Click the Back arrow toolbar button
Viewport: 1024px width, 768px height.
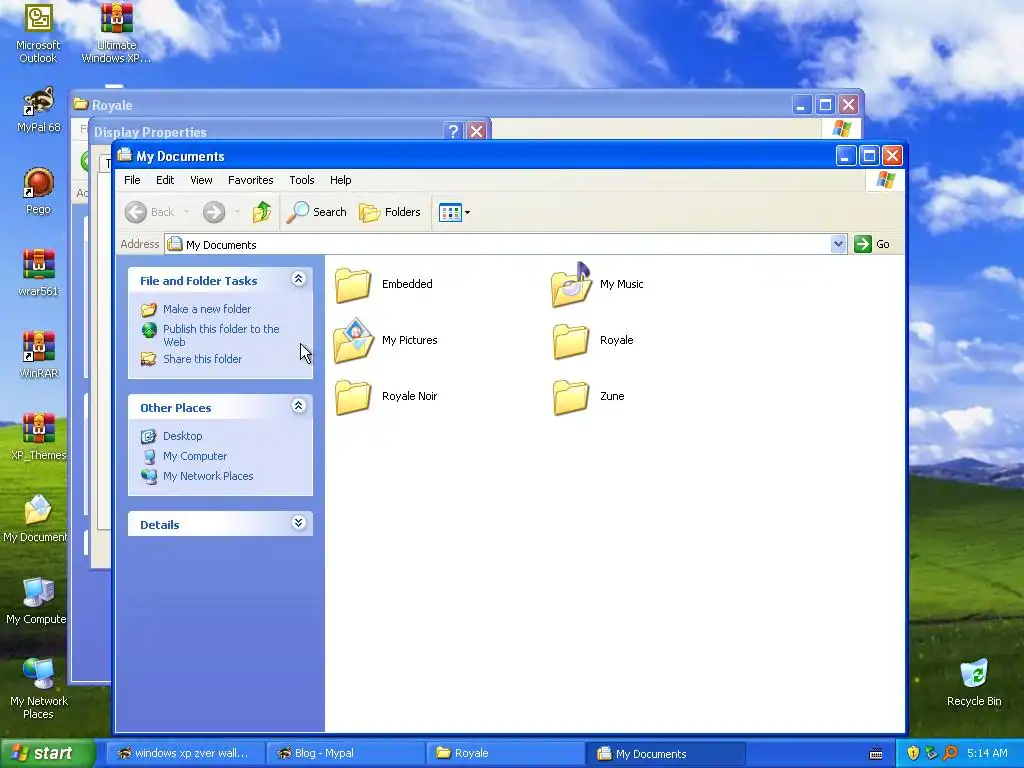[x=150, y=212]
